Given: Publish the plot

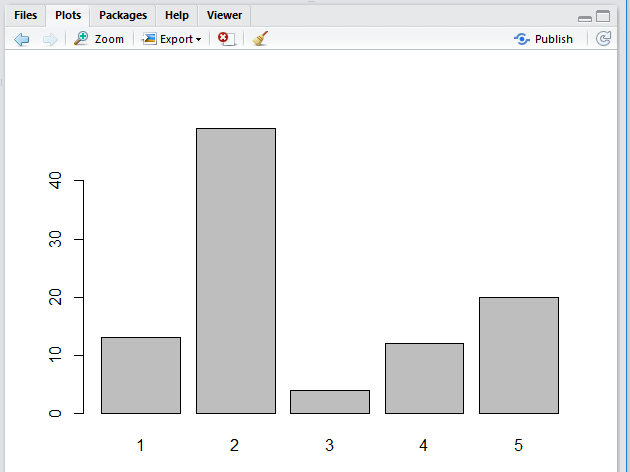Looking at the screenshot, I should pos(543,39).
